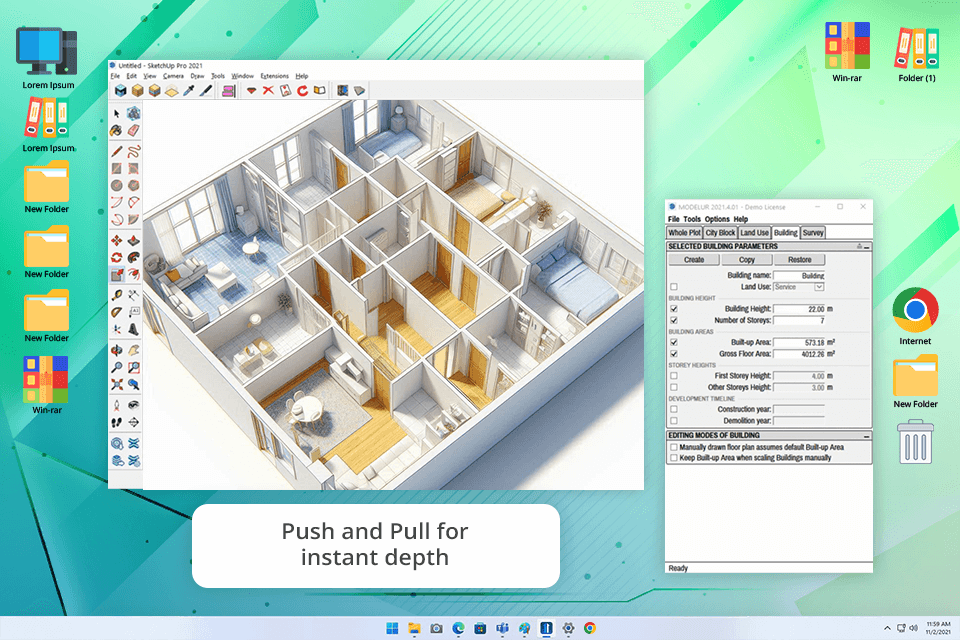Activate the Paint Bucket tool
This screenshot has height=640, width=960.
pos(116,130)
